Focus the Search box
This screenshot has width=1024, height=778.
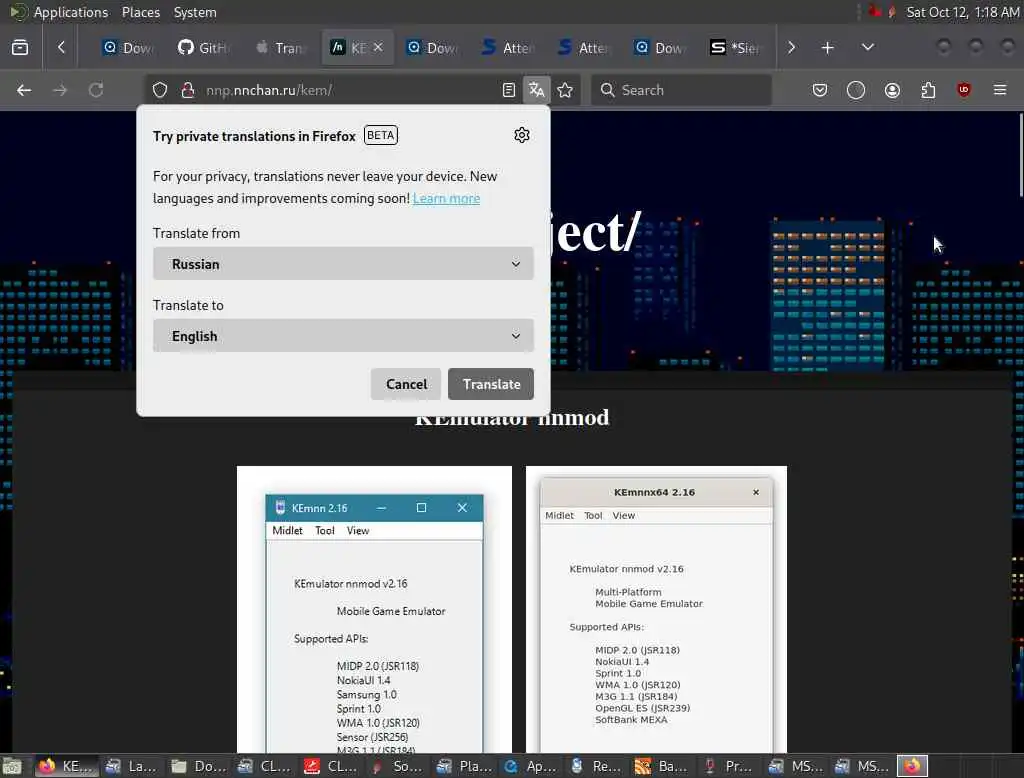pos(681,90)
